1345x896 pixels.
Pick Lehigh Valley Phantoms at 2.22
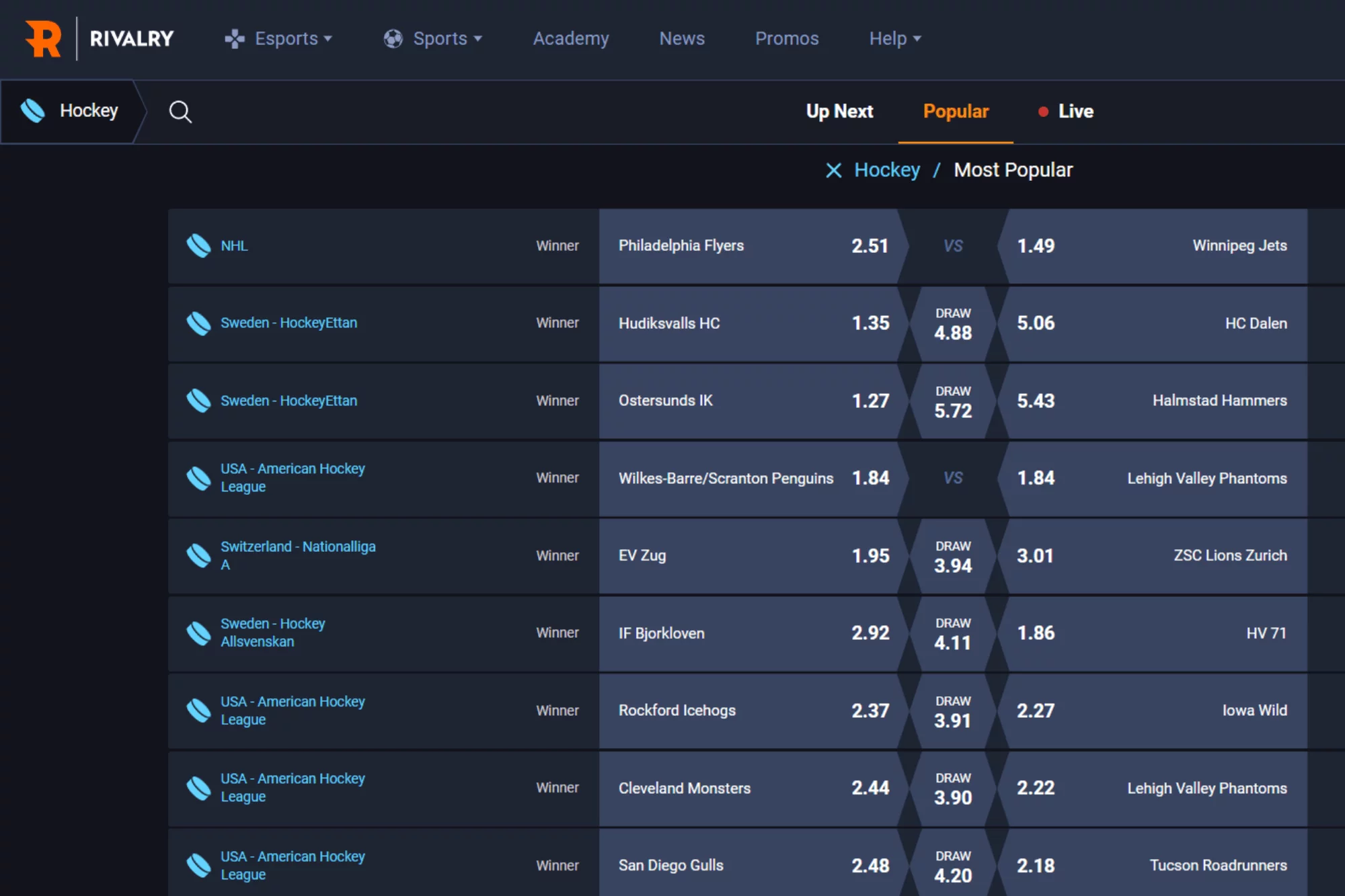[x=1153, y=788]
